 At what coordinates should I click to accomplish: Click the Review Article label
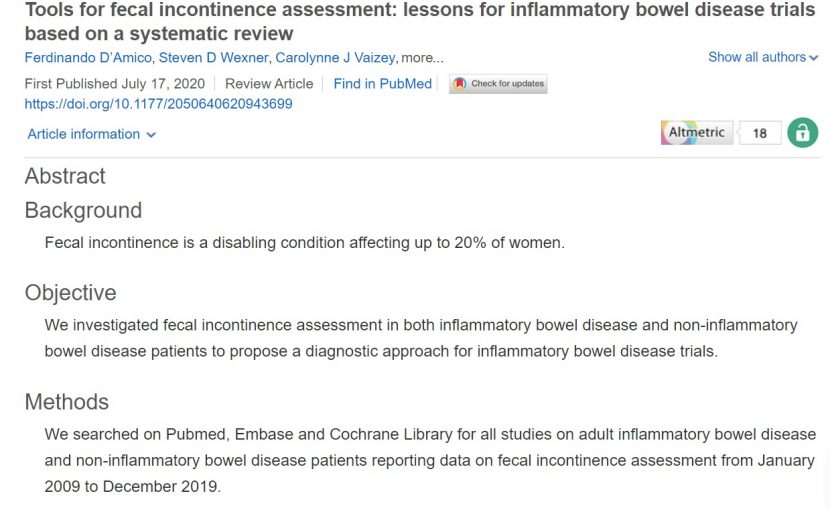pyautogui.click(x=269, y=84)
